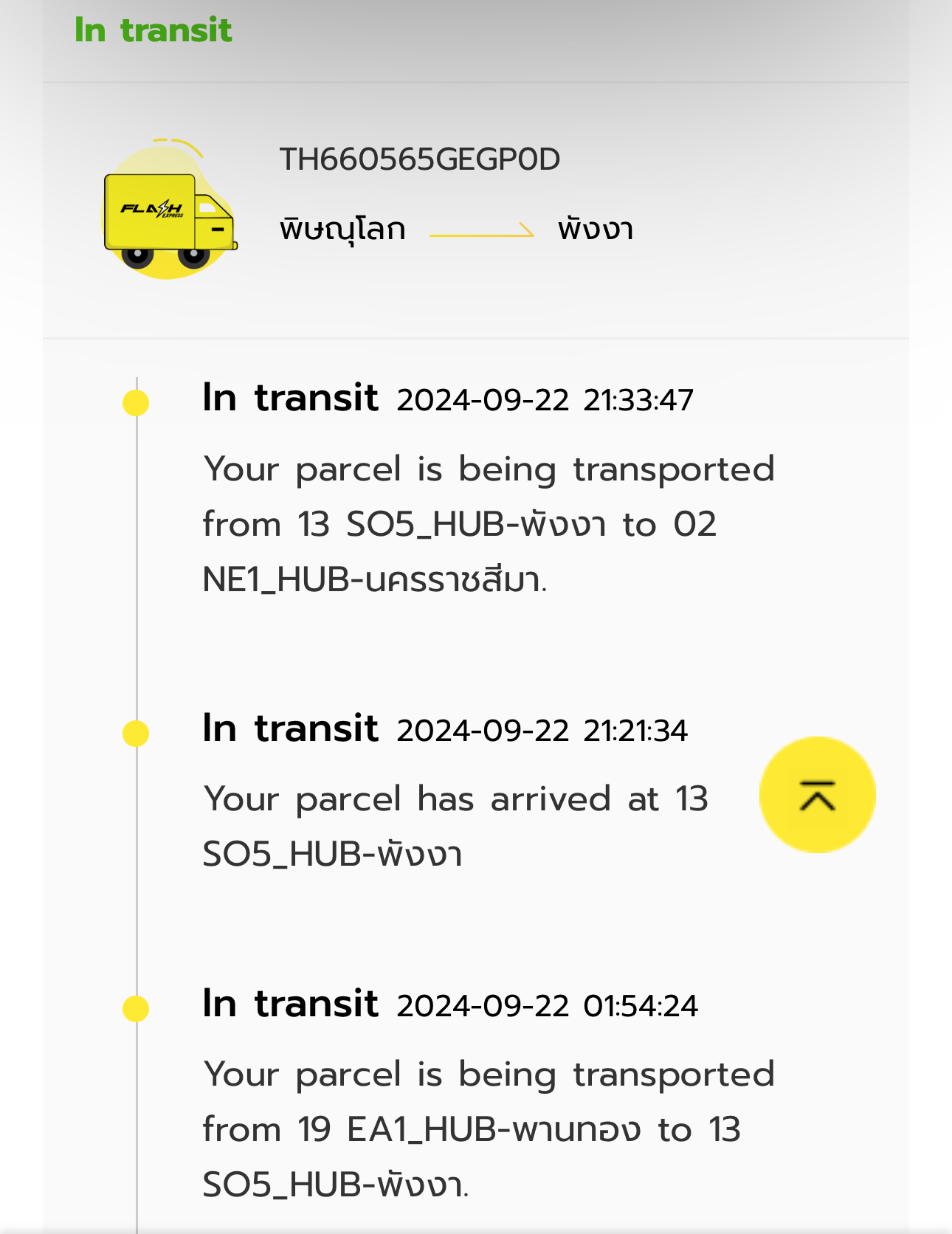This screenshot has height=1234, width=952.
Task: Click the timestamp 2024-09-22 21:33:47
Action: click(x=545, y=401)
